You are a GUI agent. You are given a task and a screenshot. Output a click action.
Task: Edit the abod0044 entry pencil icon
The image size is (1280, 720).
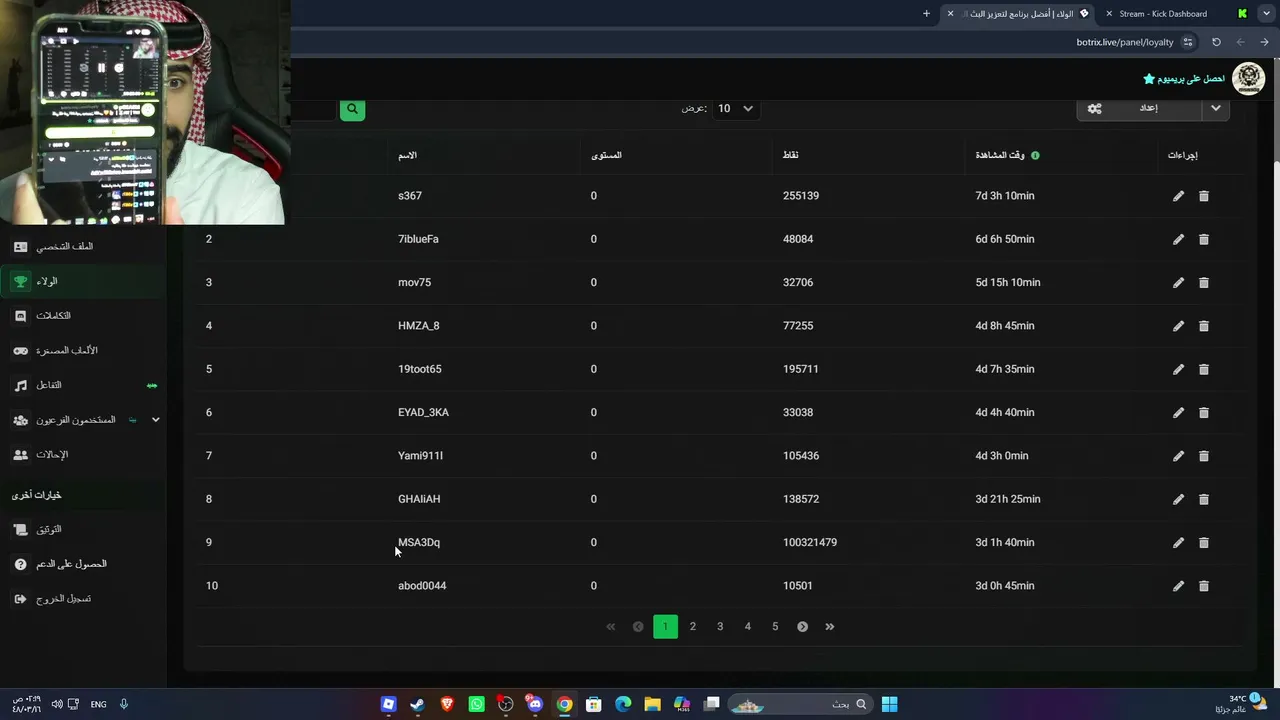1178,586
